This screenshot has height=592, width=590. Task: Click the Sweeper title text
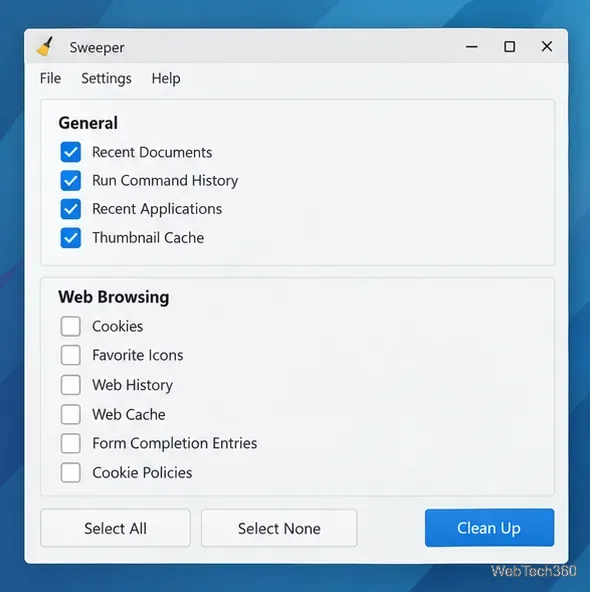(x=97, y=48)
